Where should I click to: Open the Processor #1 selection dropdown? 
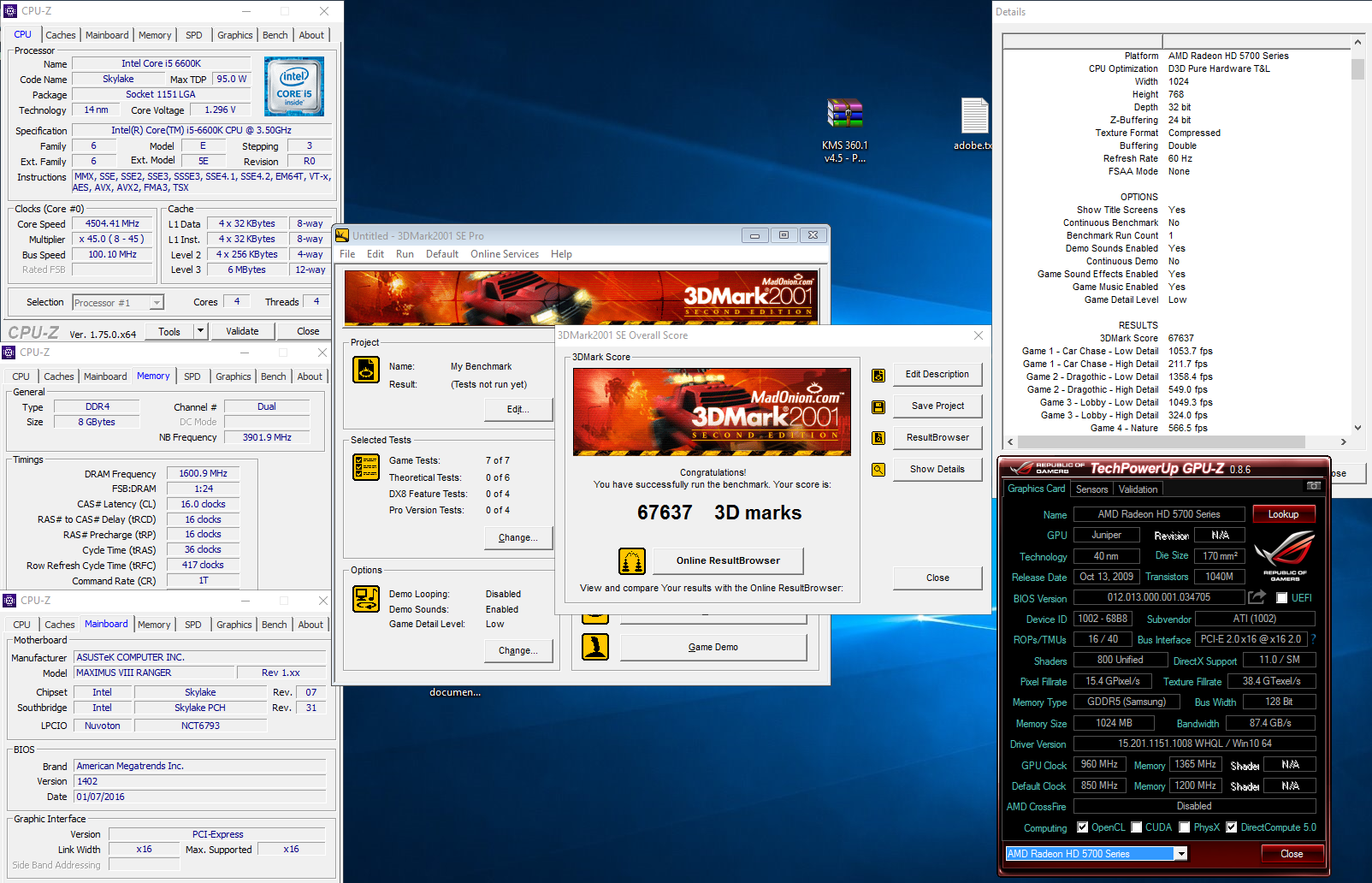(x=157, y=303)
